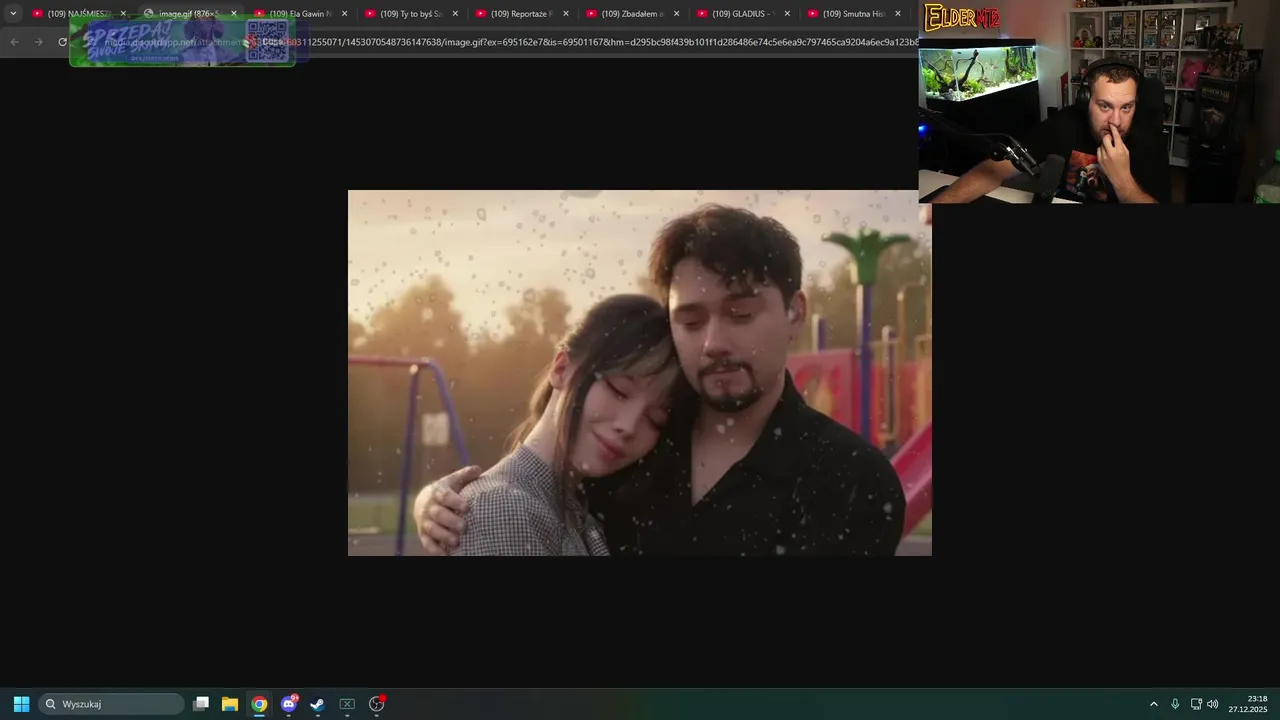
Task: Open File Explorer from the taskbar
Action: pyautogui.click(x=230, y=704)
